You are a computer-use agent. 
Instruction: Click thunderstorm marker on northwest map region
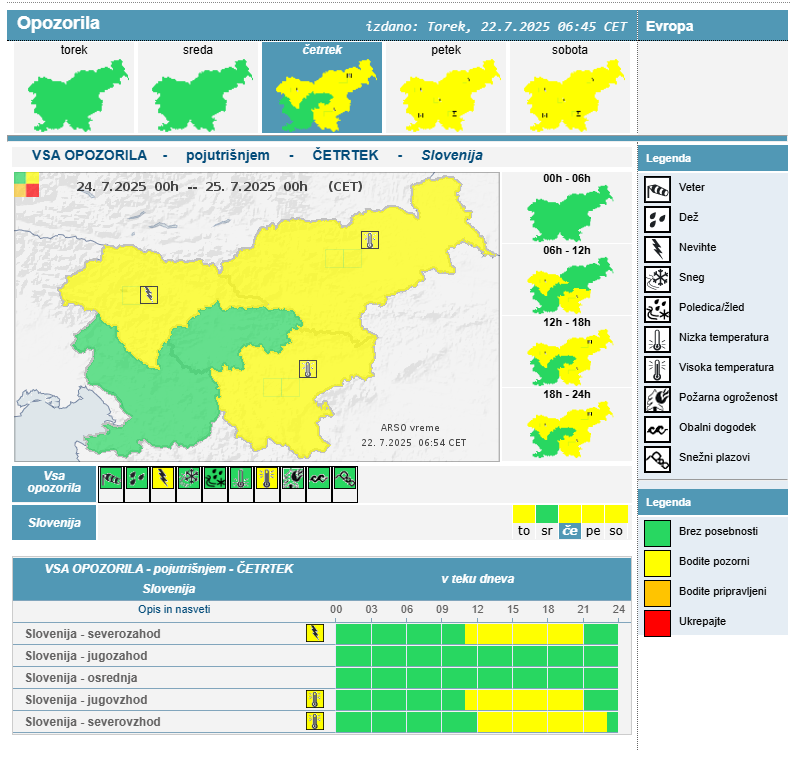coord(149,294)
